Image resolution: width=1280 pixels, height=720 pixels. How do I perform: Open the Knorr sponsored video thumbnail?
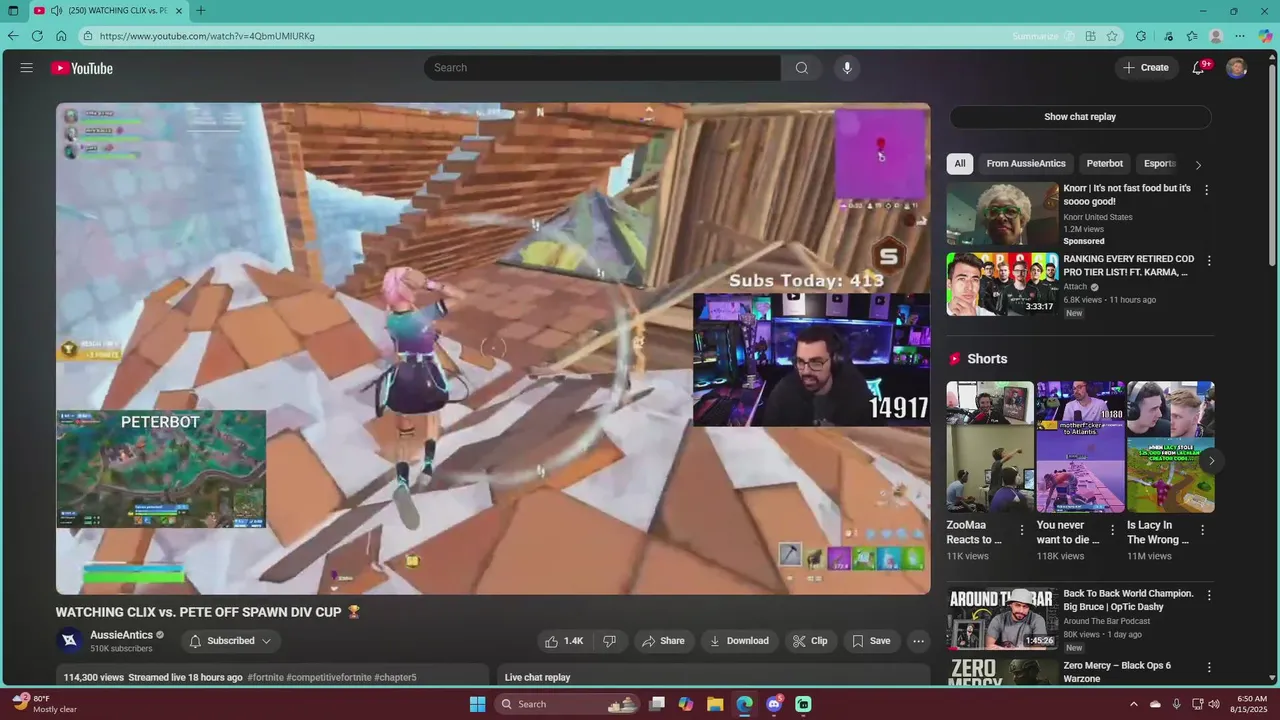1002,214
